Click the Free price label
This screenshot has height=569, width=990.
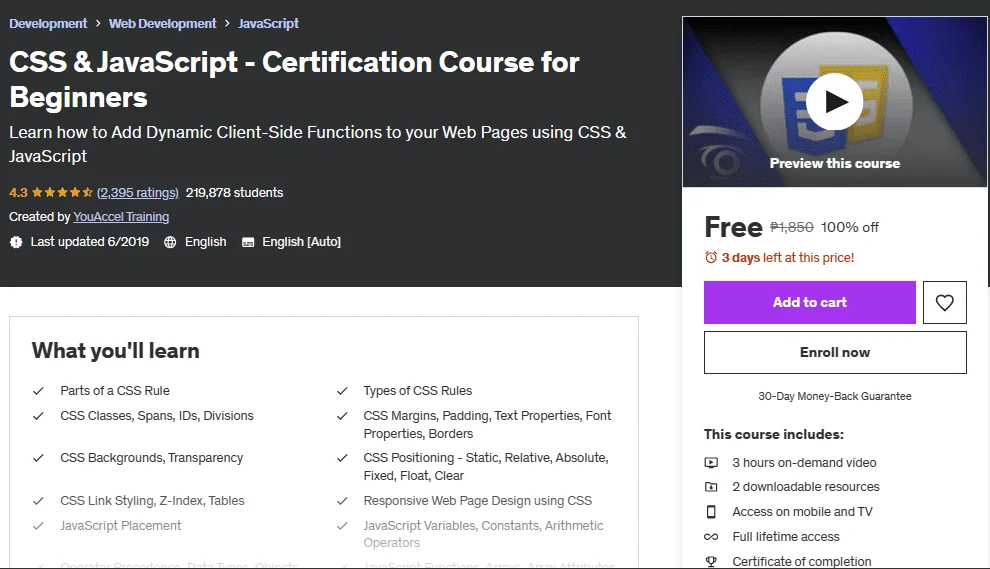pyautogui.click(x=733, y=227)
